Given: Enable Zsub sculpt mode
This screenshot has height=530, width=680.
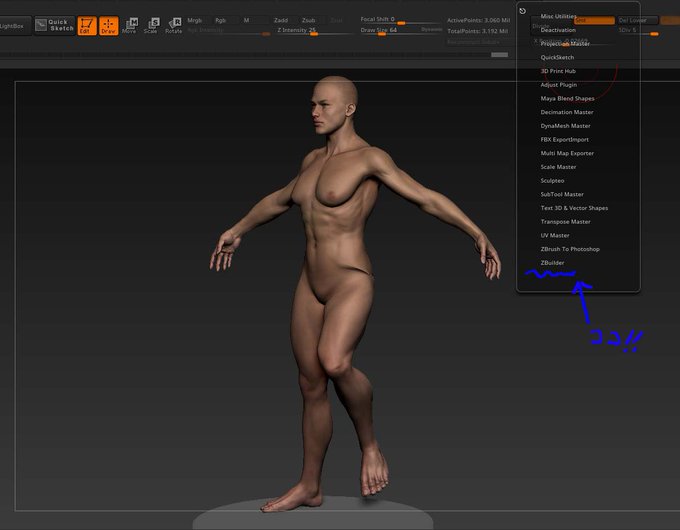Looking at the screenshot, I should (x=308, y=20).
